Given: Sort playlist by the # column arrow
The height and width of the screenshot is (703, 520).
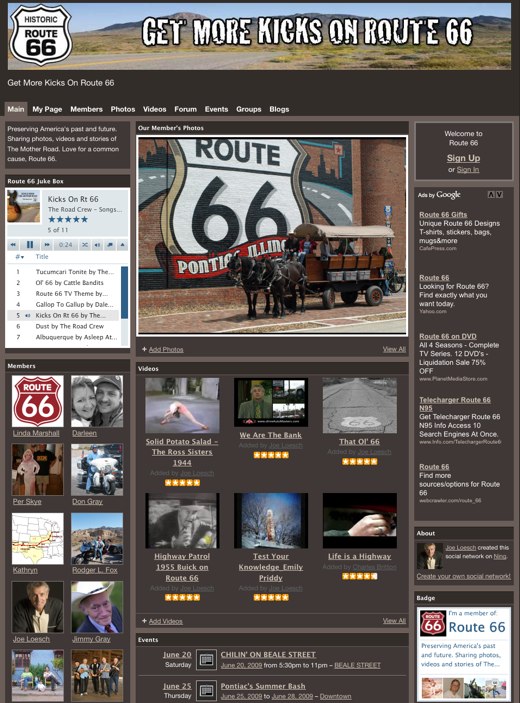Looking at the screenshot, I should click(x=20, y=257).
